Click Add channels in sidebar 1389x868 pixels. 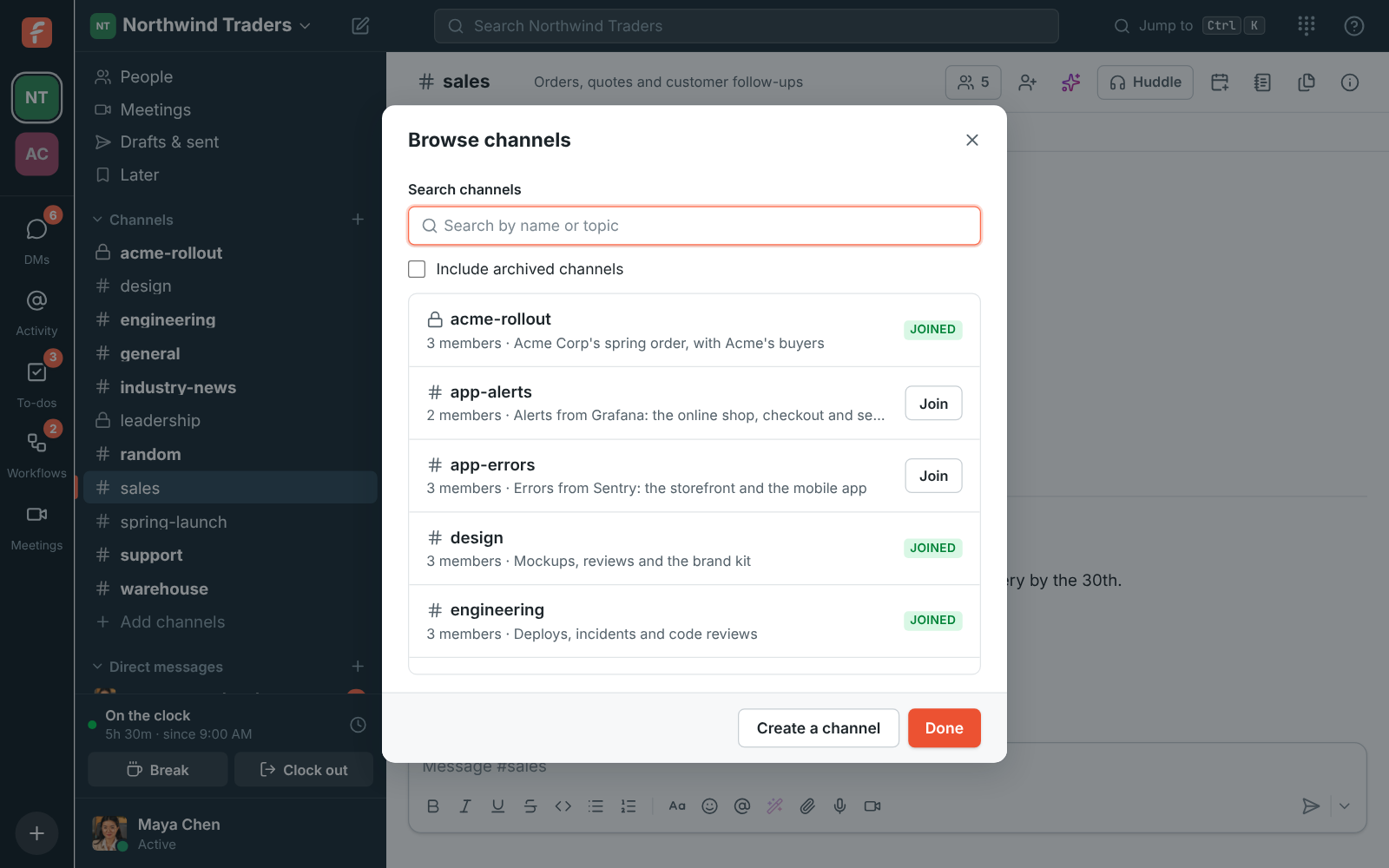(x=230, y=622)
